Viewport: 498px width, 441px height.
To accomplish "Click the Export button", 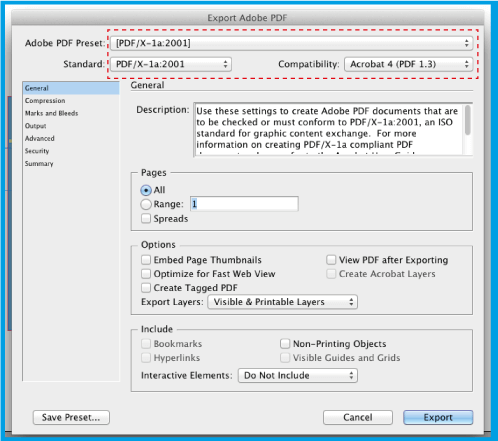I will point(438,417).
